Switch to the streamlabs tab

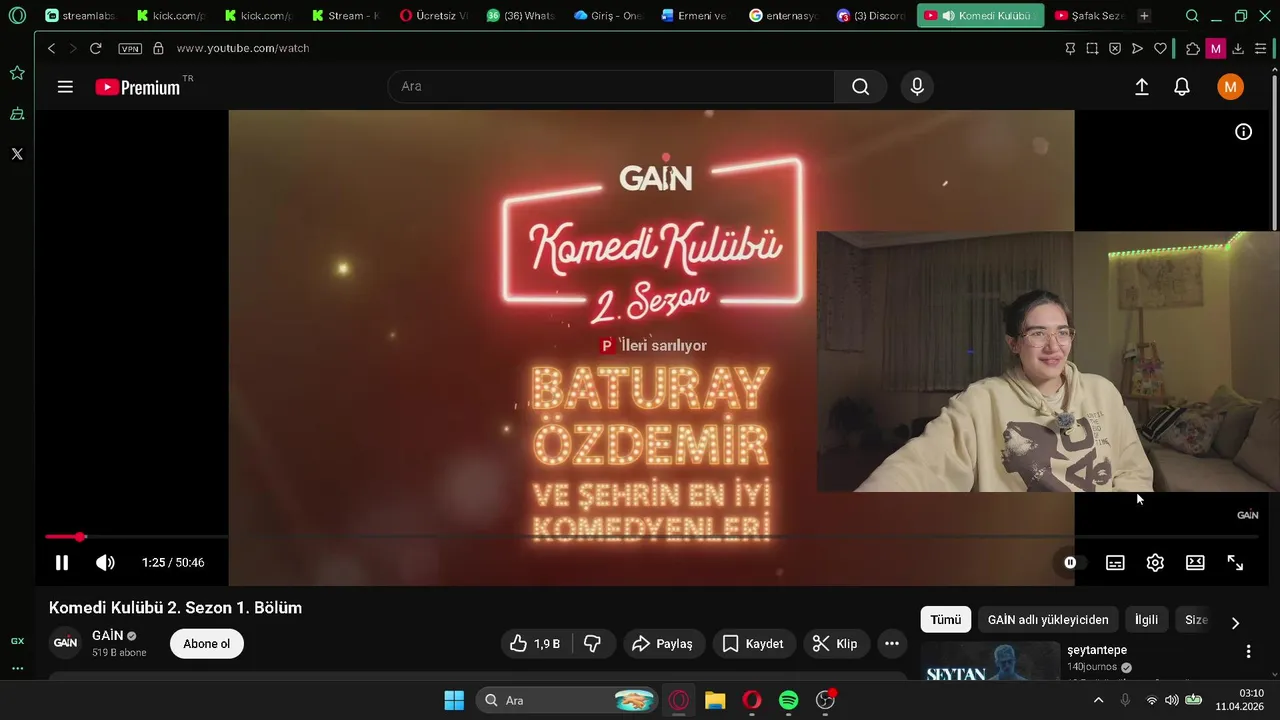(x=81, y=16)
